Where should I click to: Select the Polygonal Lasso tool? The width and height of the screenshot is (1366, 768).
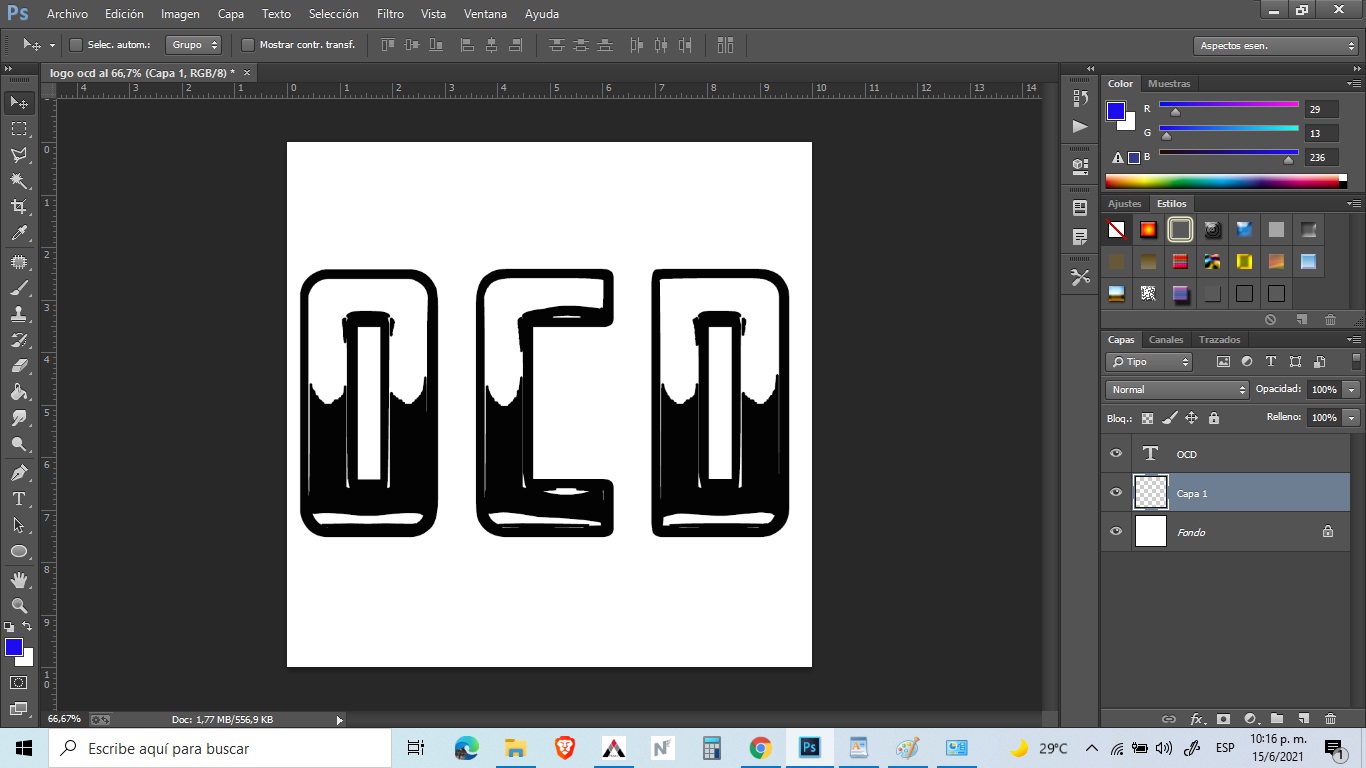pyautogui.click(x=19, y=155)
